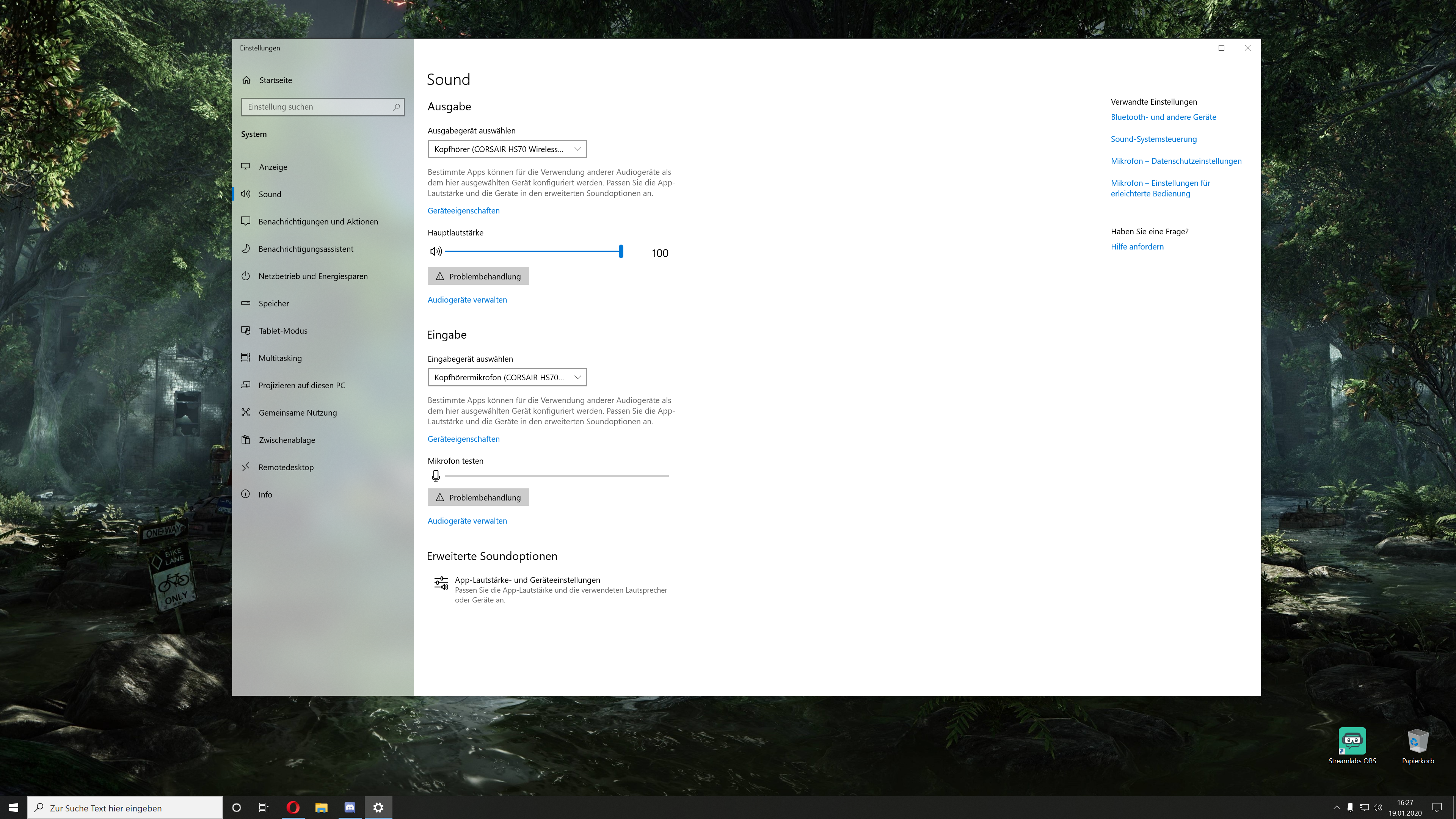This screenshot has width=1456, height=819.
Task: Open App-Lautstärke- und Geräteeinstellungen mixer icon
Action: tap(441, 583)
